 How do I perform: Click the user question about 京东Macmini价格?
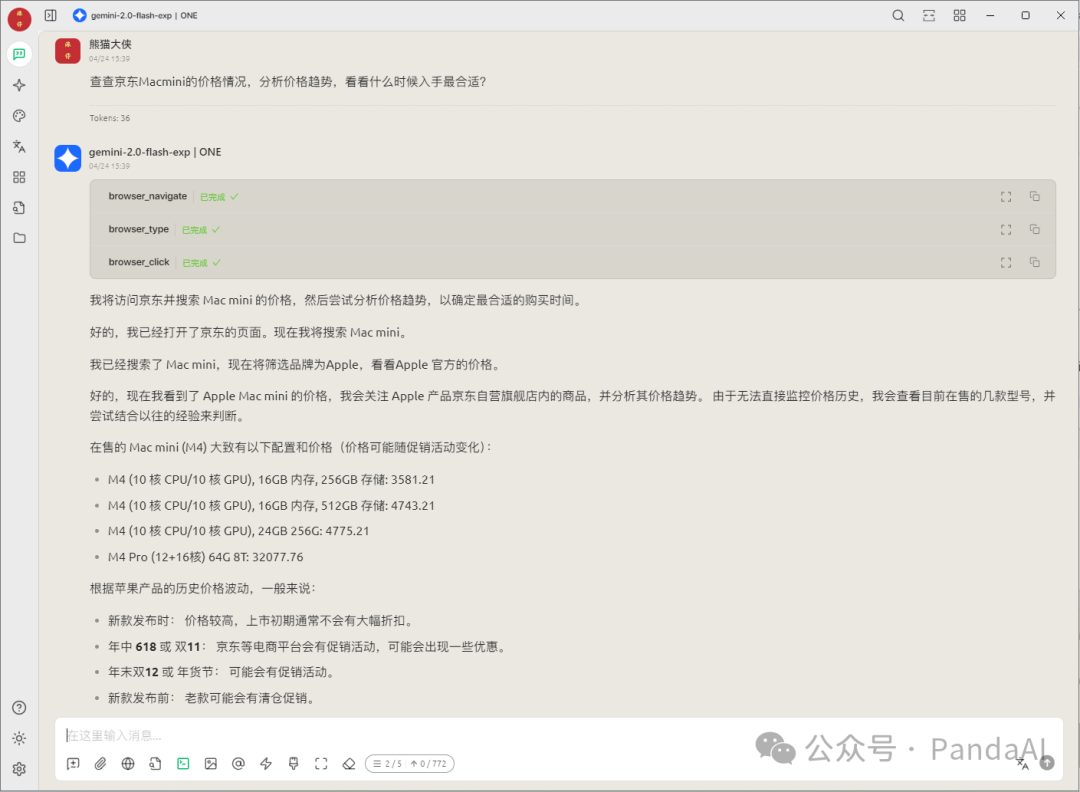pyautogui.click(x=288, y=82)
